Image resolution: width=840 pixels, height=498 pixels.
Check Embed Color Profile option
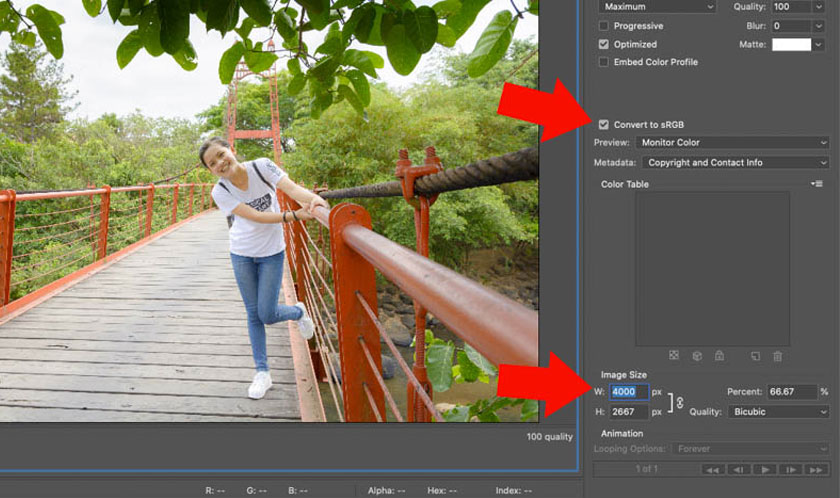[603, 62]
